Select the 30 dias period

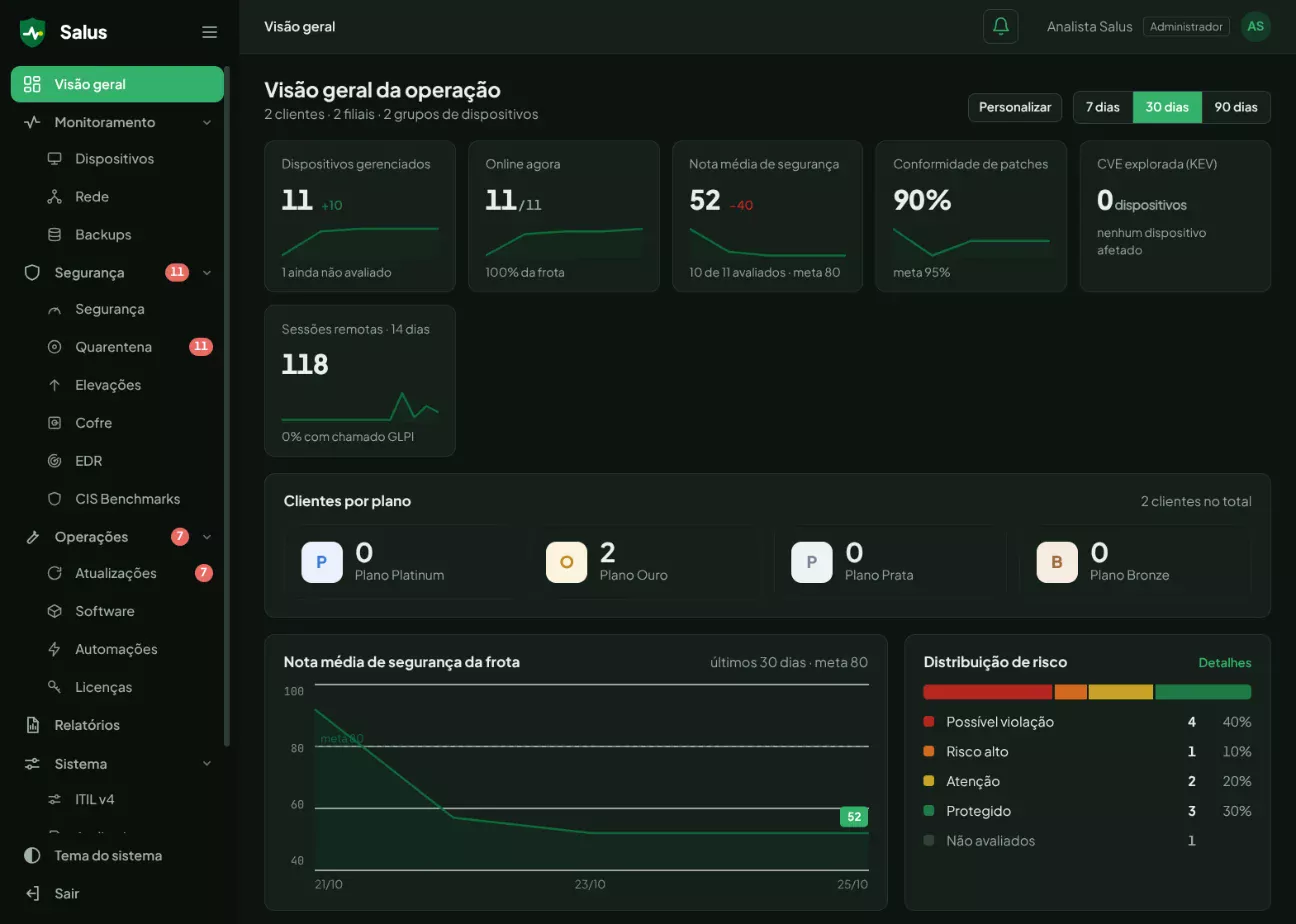click(x=1167, y=107)
